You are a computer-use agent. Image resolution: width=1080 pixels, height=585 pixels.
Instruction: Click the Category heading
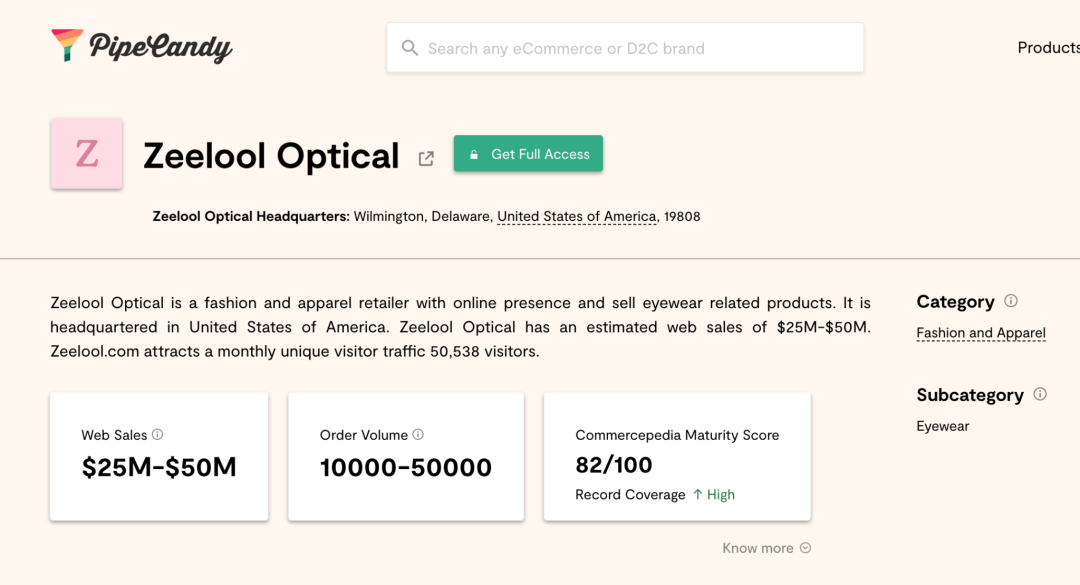[x=955, y=302]
